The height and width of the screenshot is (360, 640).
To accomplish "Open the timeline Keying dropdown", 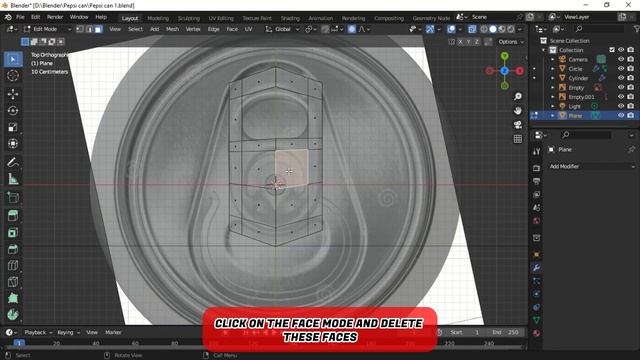I will pyautogui.click(x=68, y=332).
